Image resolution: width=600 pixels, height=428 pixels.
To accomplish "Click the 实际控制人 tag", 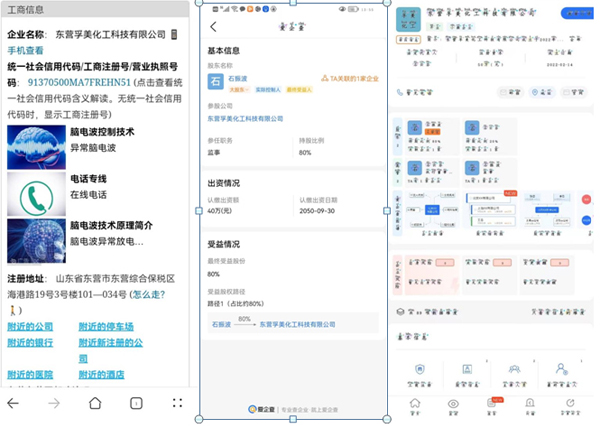I will pos(268,90).
